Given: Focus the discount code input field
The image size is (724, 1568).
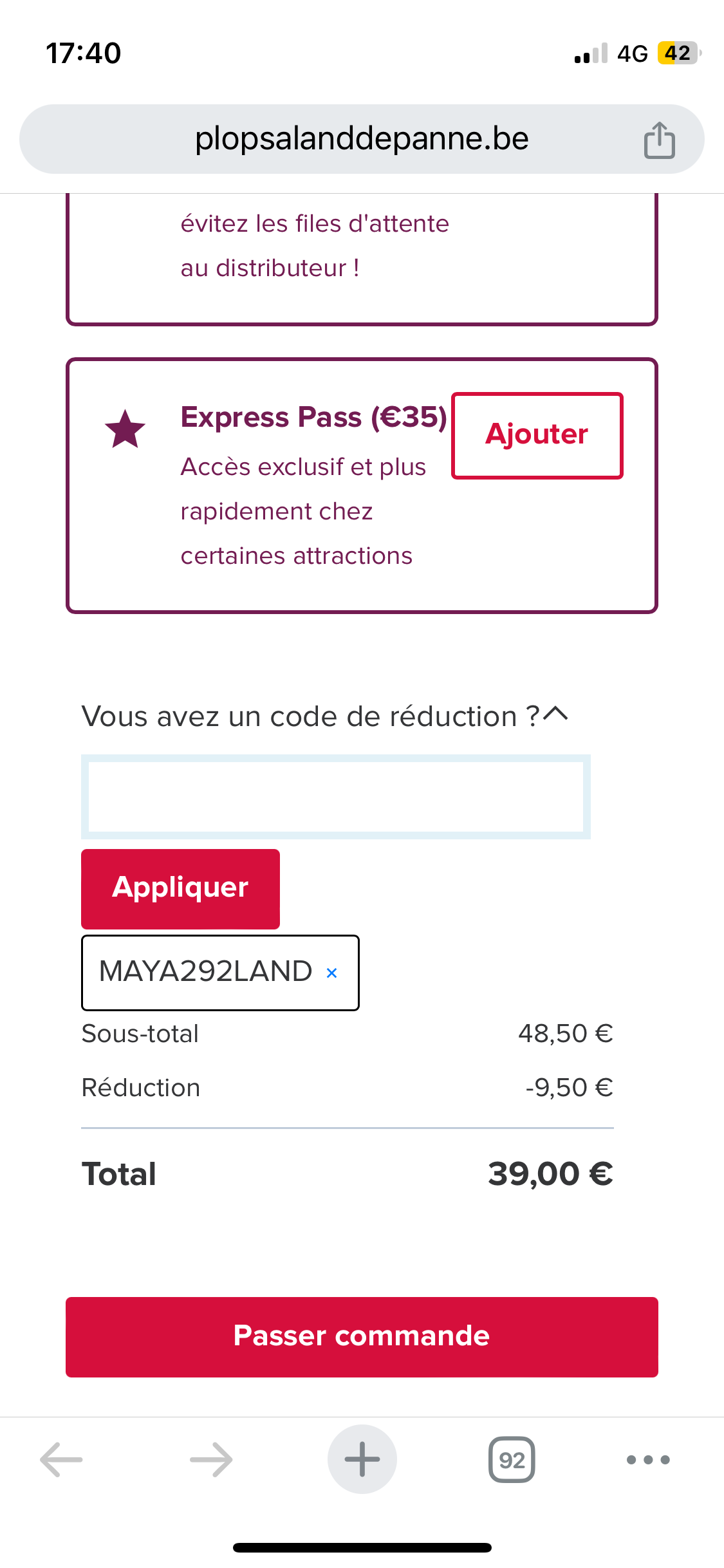Looking at the screenshot, I should click(x=335, y=796).
